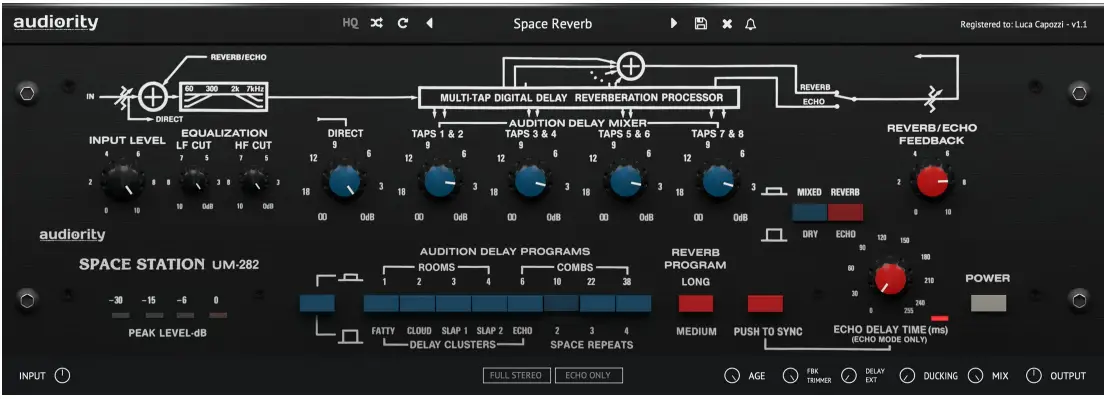Toggle the Reverb Program Long/Medium button
The image size is (1107, 399).
pos(695,304)
